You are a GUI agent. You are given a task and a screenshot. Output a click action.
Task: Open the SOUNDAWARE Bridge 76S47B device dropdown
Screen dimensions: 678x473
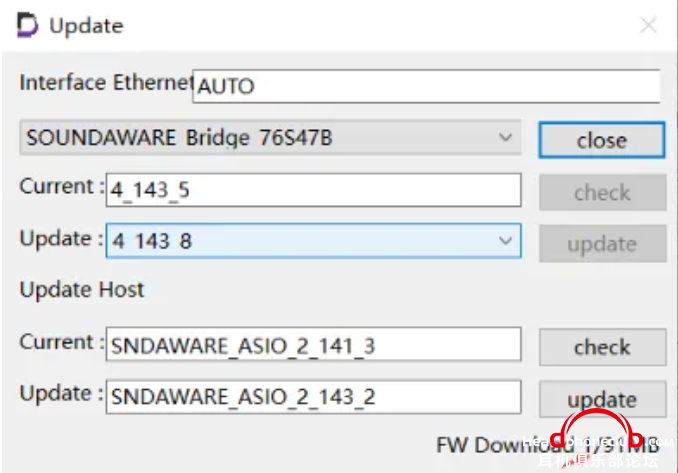click(x=270, y=137)
